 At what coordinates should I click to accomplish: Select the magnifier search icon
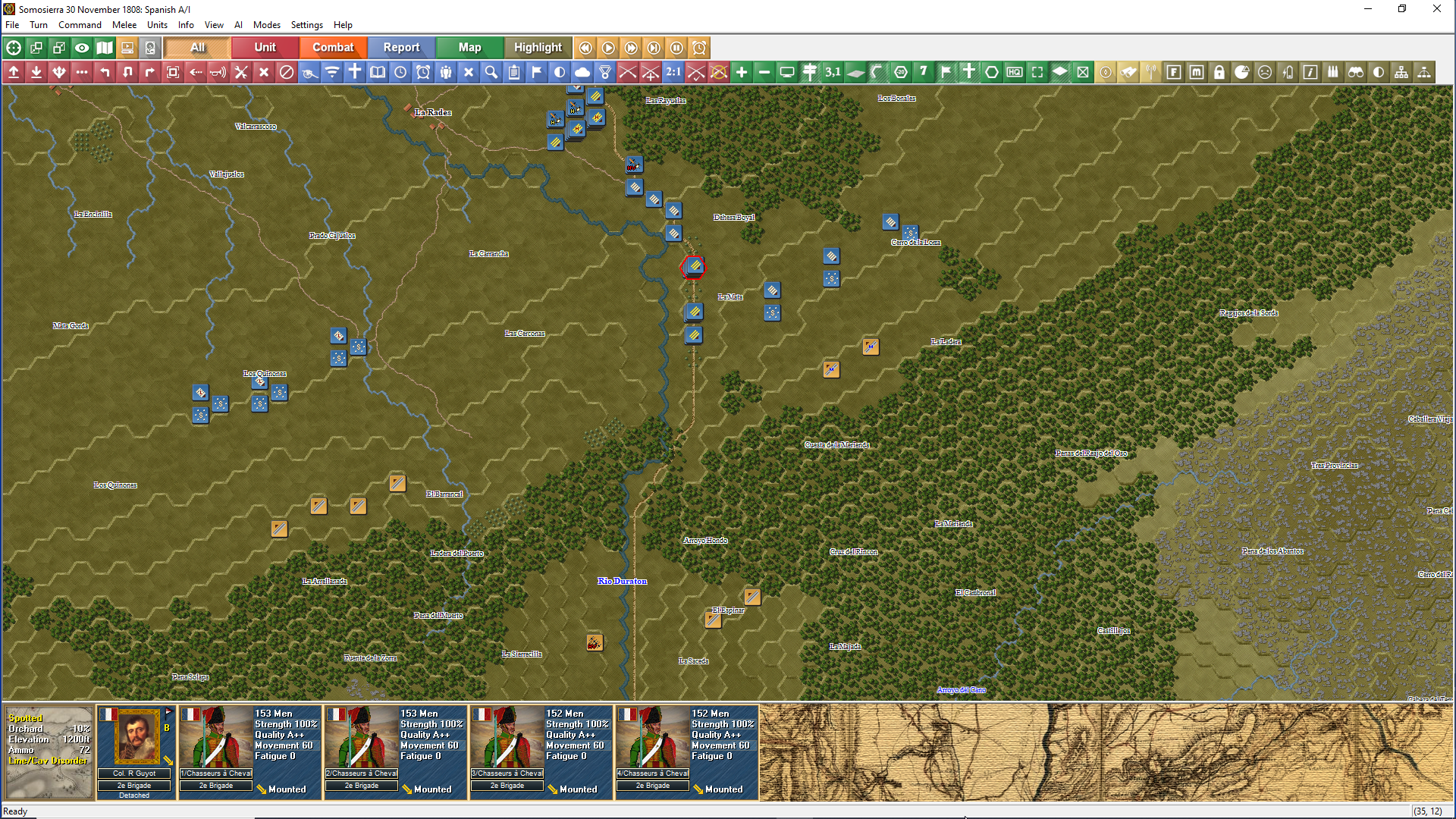[491, 72]
